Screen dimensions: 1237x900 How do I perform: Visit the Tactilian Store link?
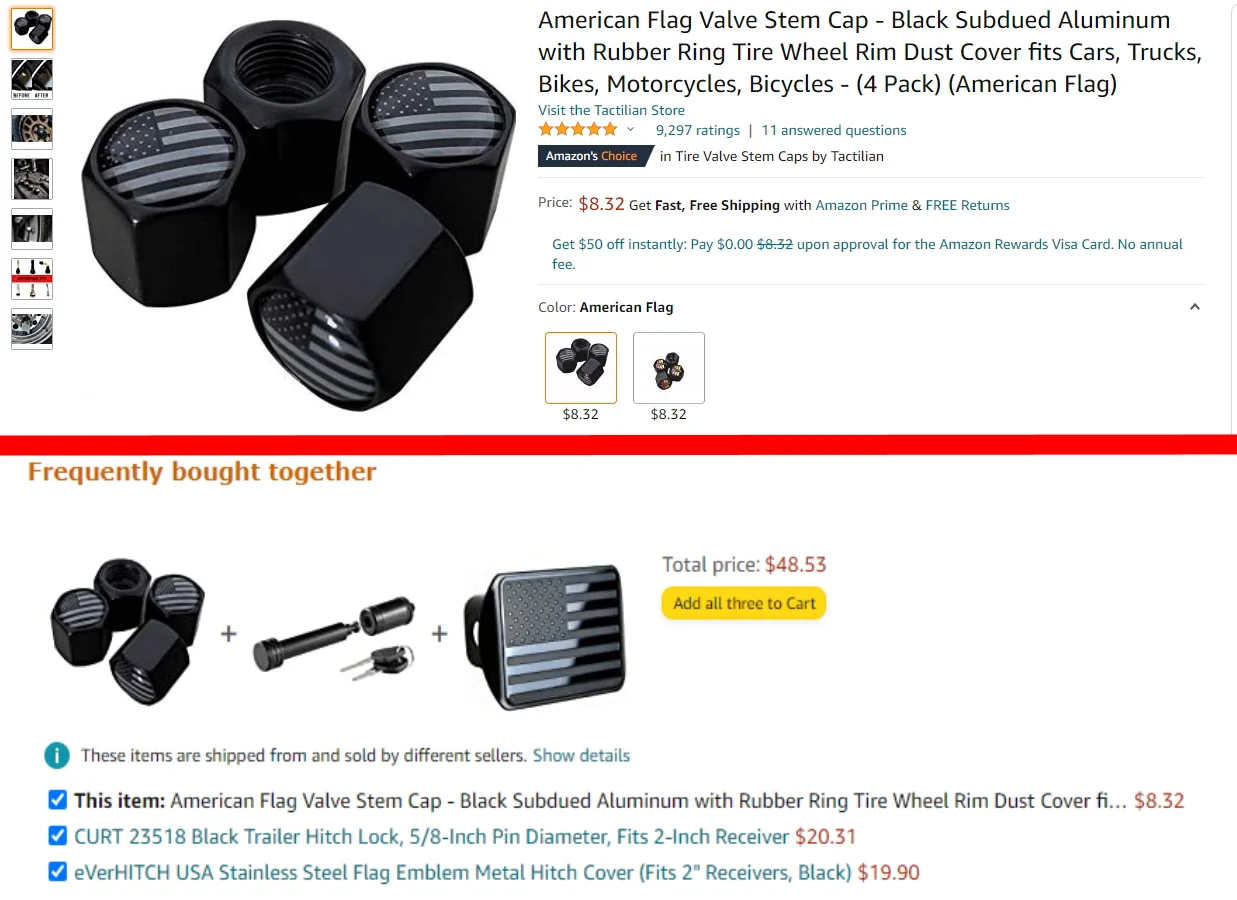(x=611, y=110)
